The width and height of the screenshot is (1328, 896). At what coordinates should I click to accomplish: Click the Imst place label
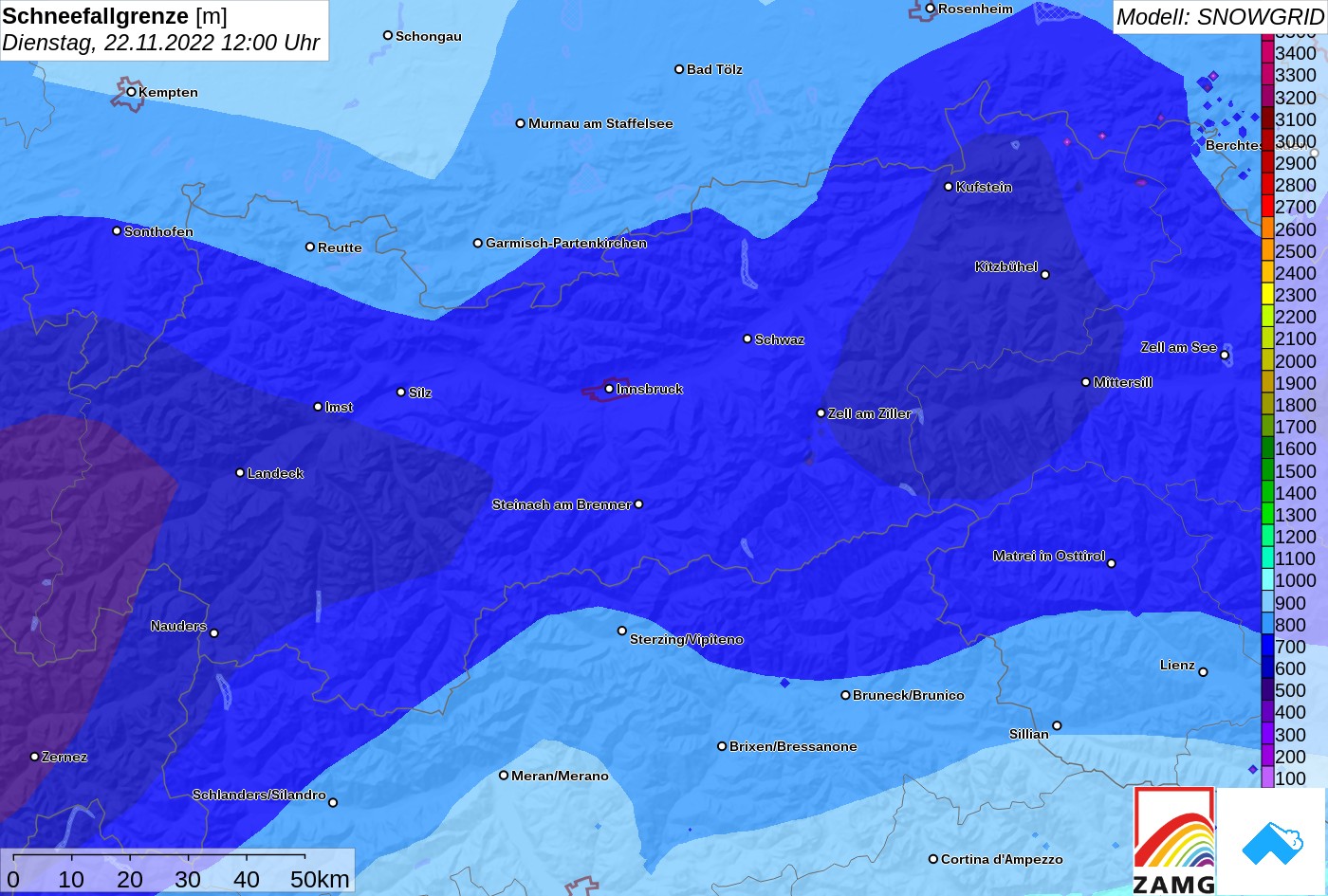pos(339,407)
